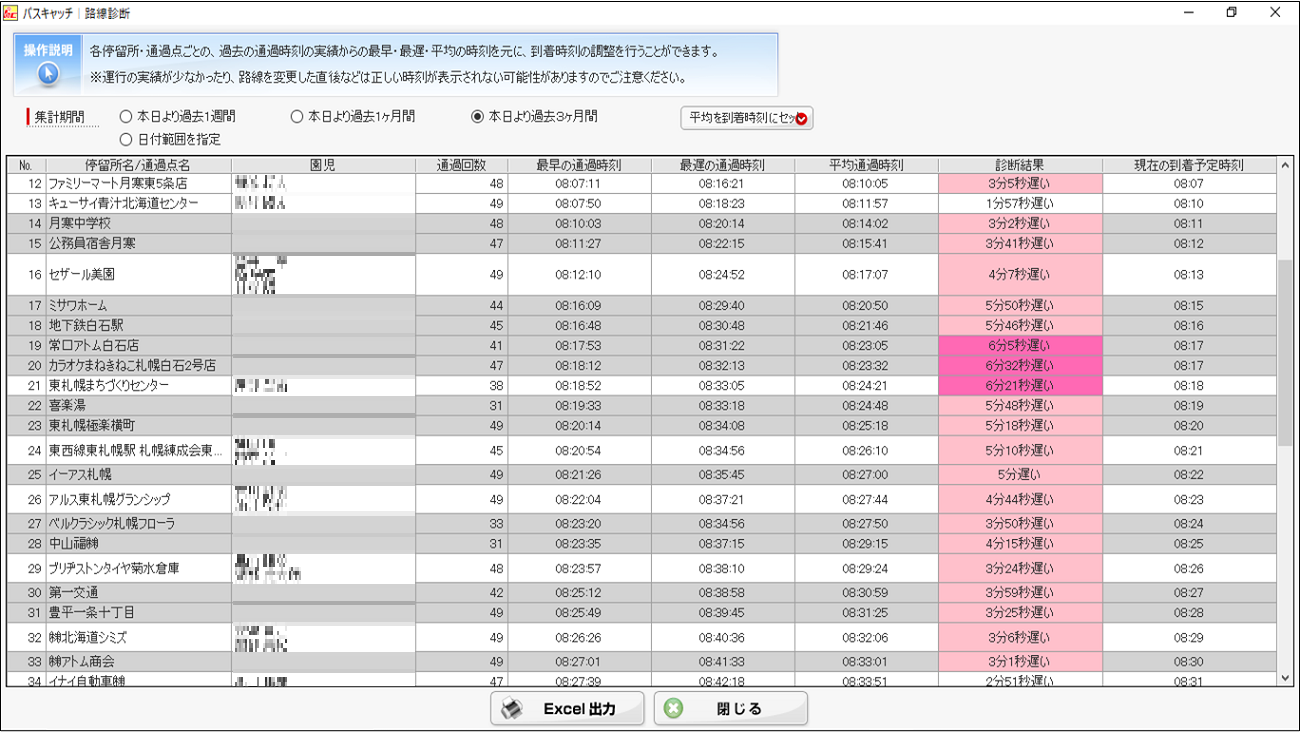This screenshot has height=732, width=1300.
Task: Click the 集計期間 label
Action: click(60, 117)
